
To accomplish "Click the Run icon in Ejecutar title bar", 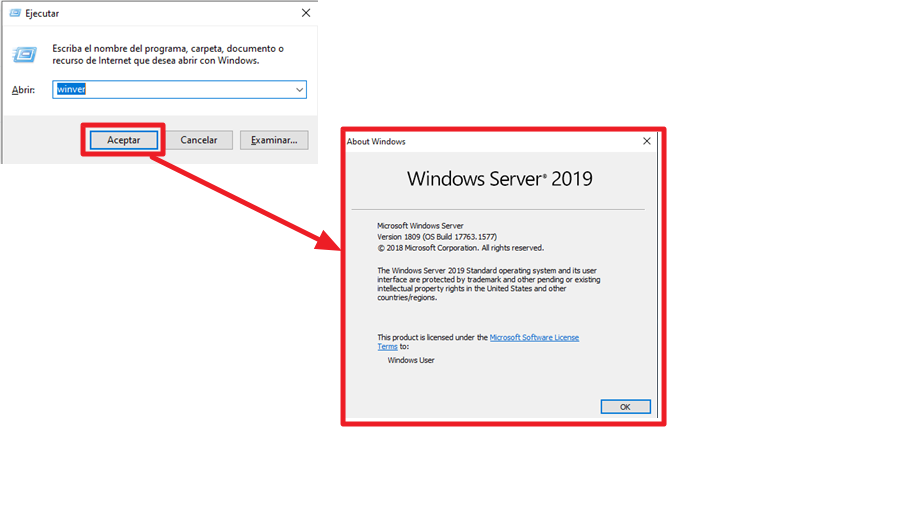I will click(15, 13).
